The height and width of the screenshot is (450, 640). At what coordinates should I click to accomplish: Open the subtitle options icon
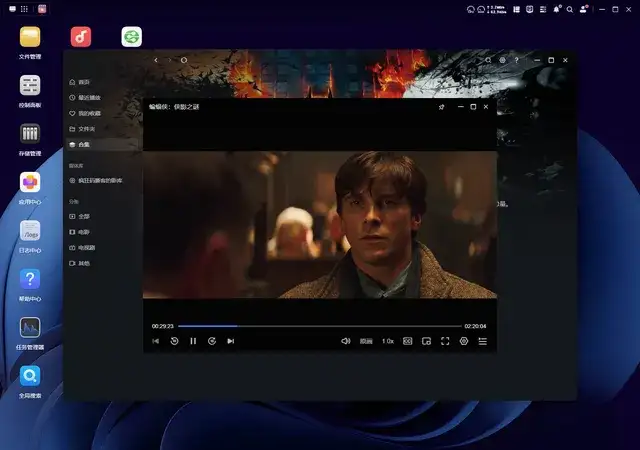point(407,341)
